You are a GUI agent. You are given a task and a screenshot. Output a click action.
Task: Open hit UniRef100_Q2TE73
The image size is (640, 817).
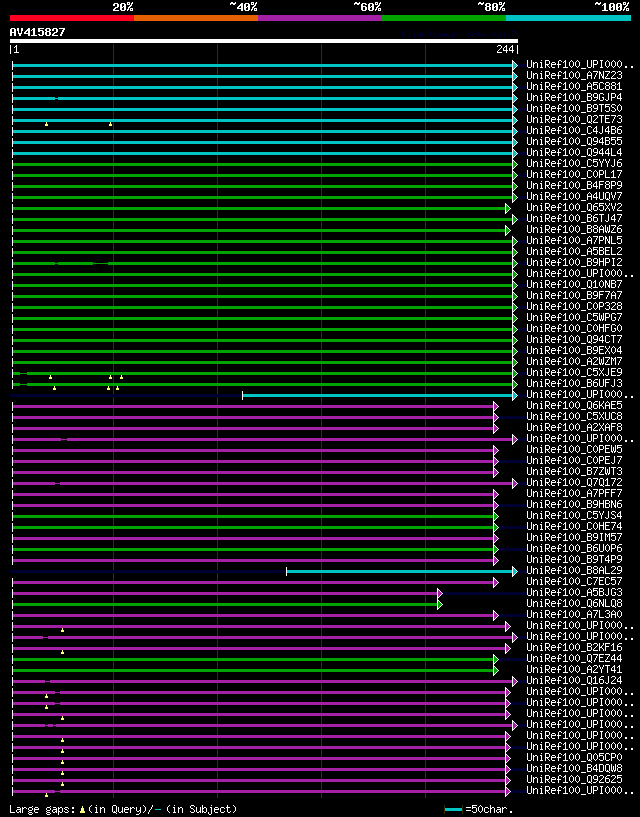(x=574, y=119)
